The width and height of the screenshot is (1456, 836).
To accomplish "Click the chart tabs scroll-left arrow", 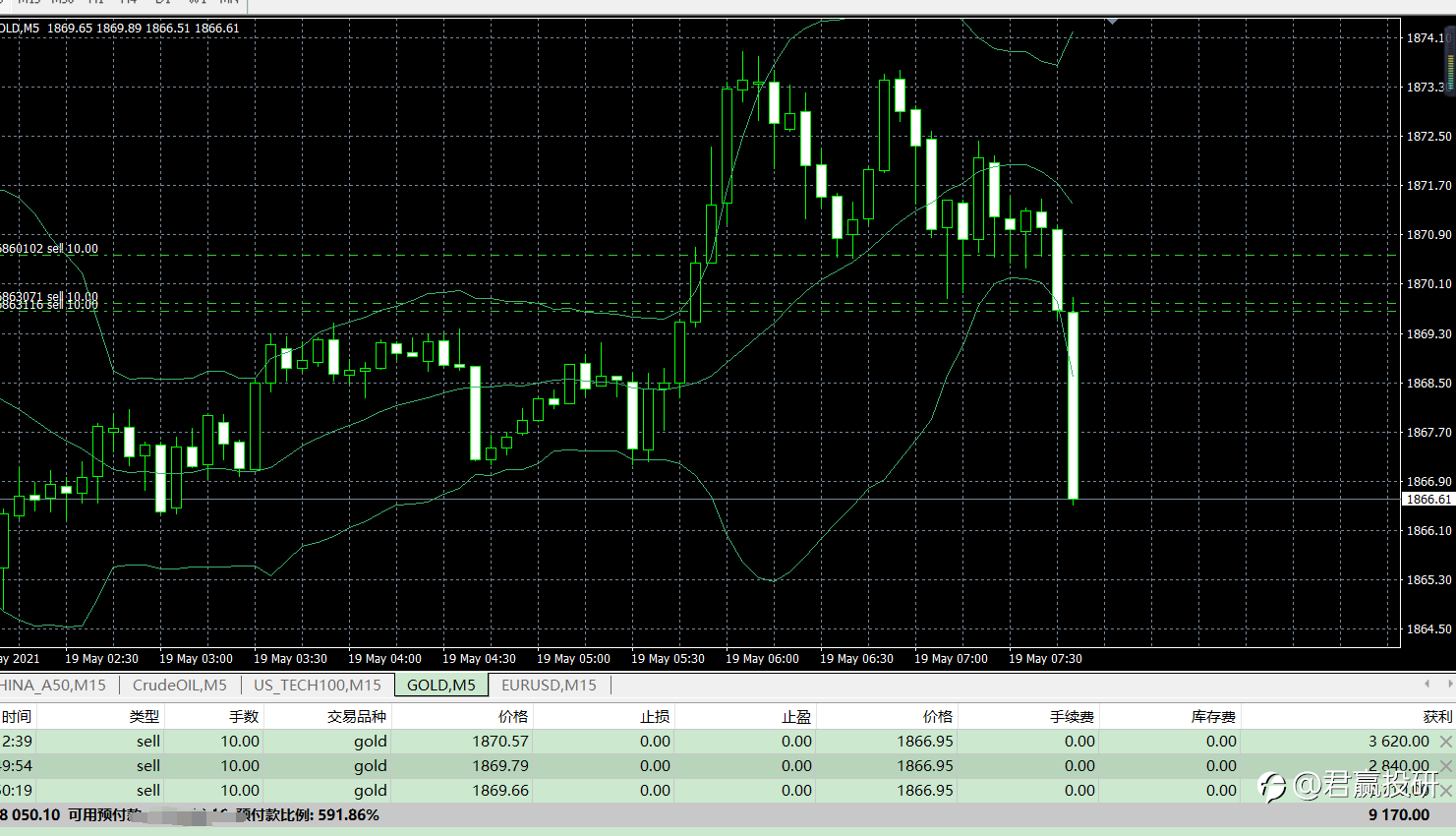I will pyautogui.click(x=1427, y=684).
